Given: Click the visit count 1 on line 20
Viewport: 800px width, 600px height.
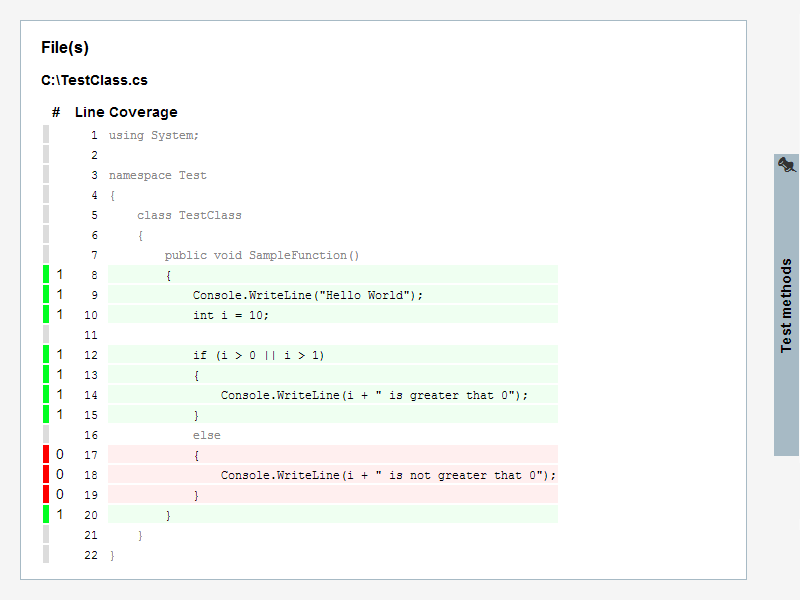Looking at the screenshot, I should coord(60,514).
